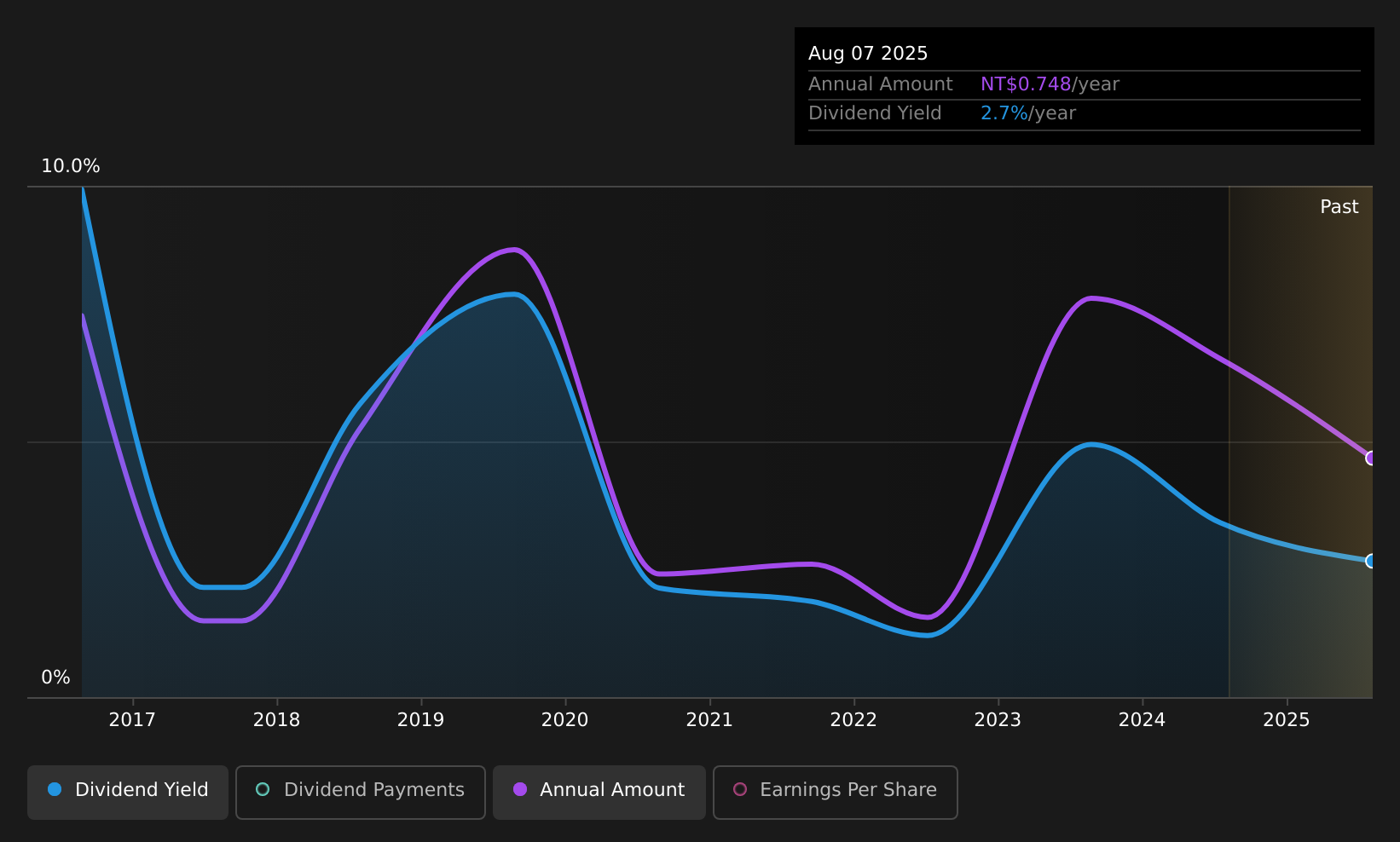Click the blue Dividend Yield endpoint marker
The image size is (1400, 842).
pos(1371,561)
